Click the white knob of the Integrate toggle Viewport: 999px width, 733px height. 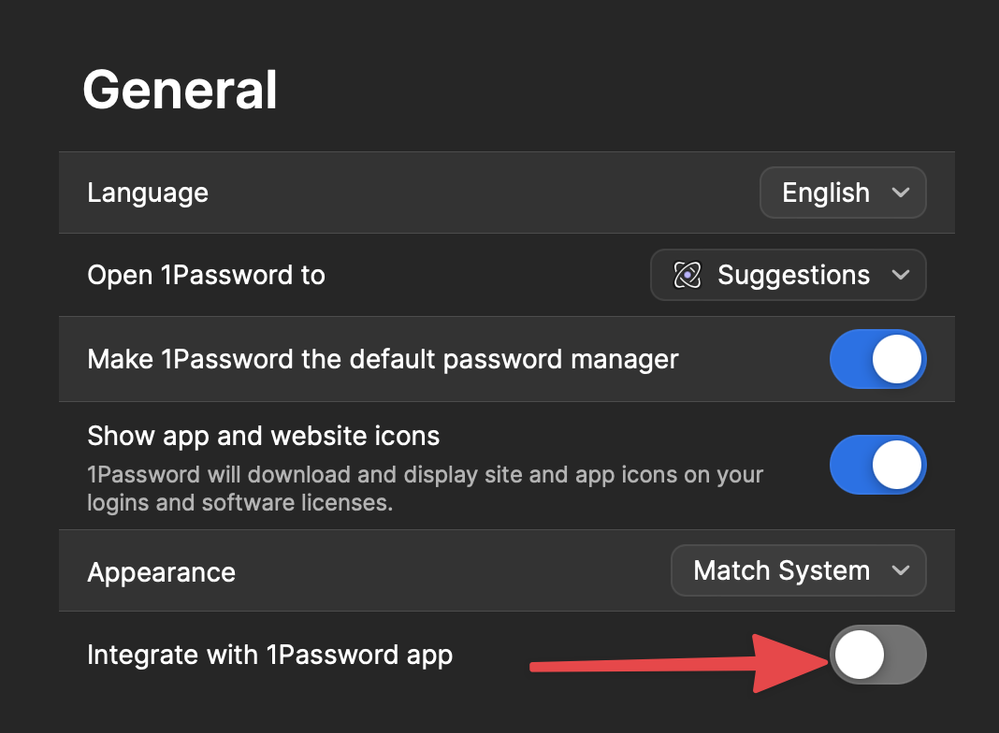click(860, 655)
